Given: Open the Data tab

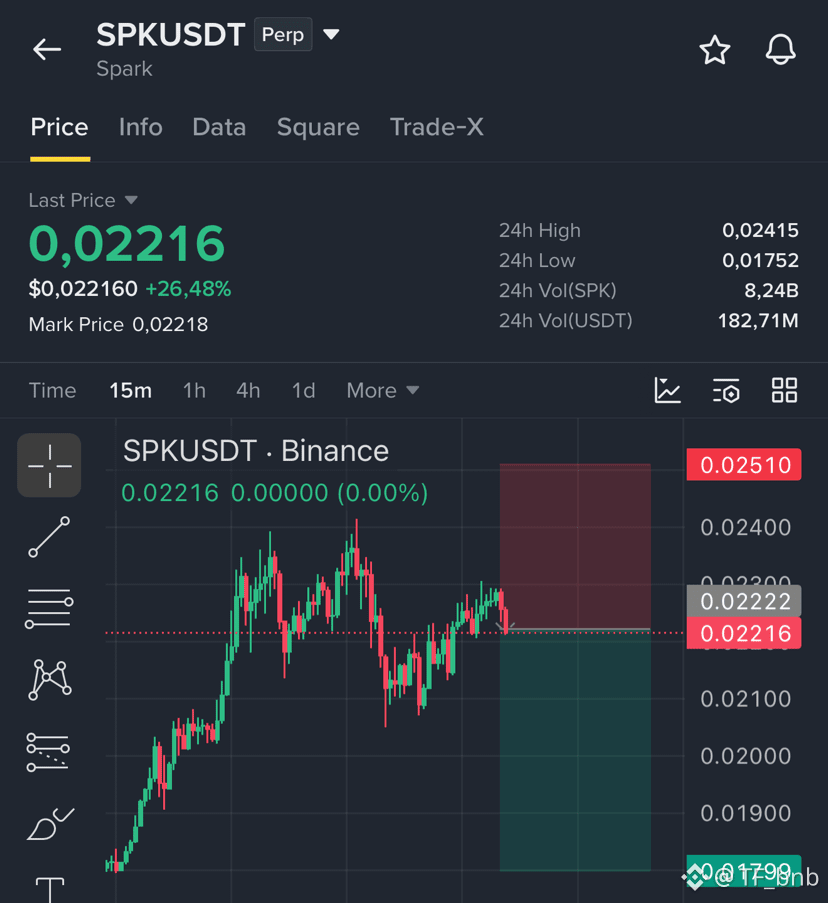Looking at the screenshot, I should click(219, 127).
